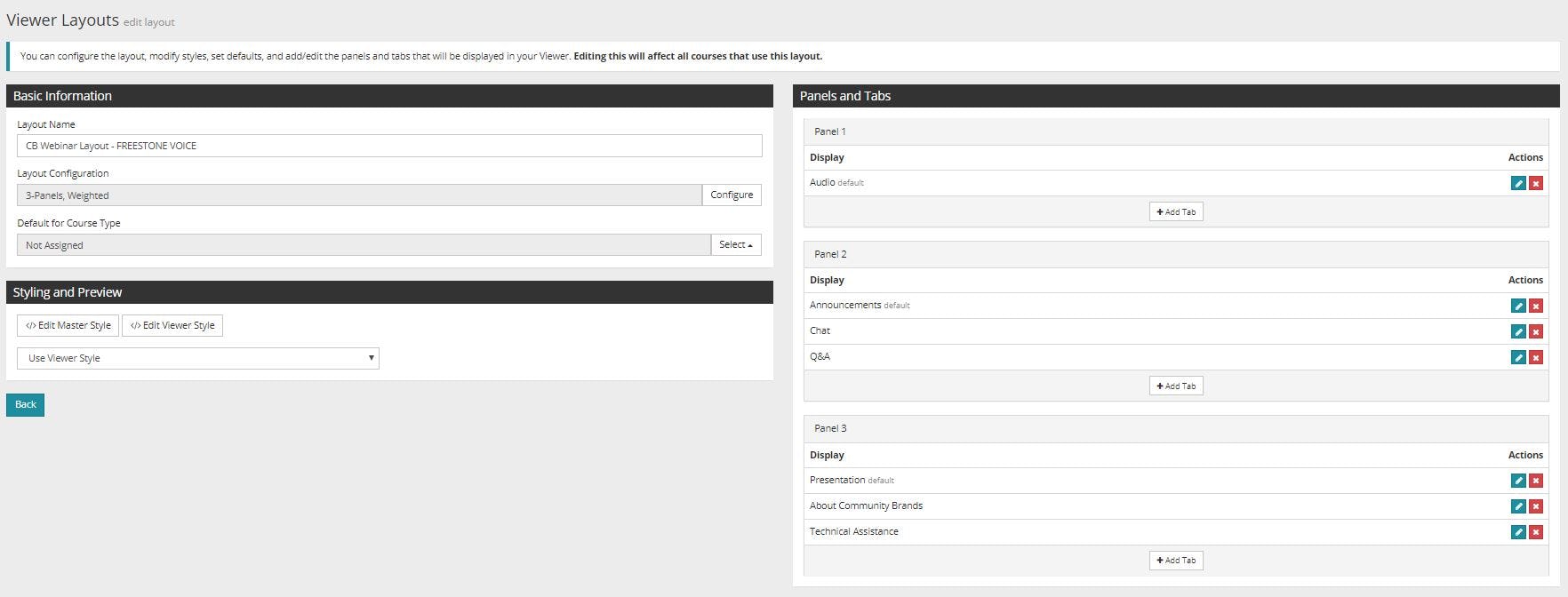1568x597 pixels.
Task: Edit the Q&A tab
Action: (1518, 357)
